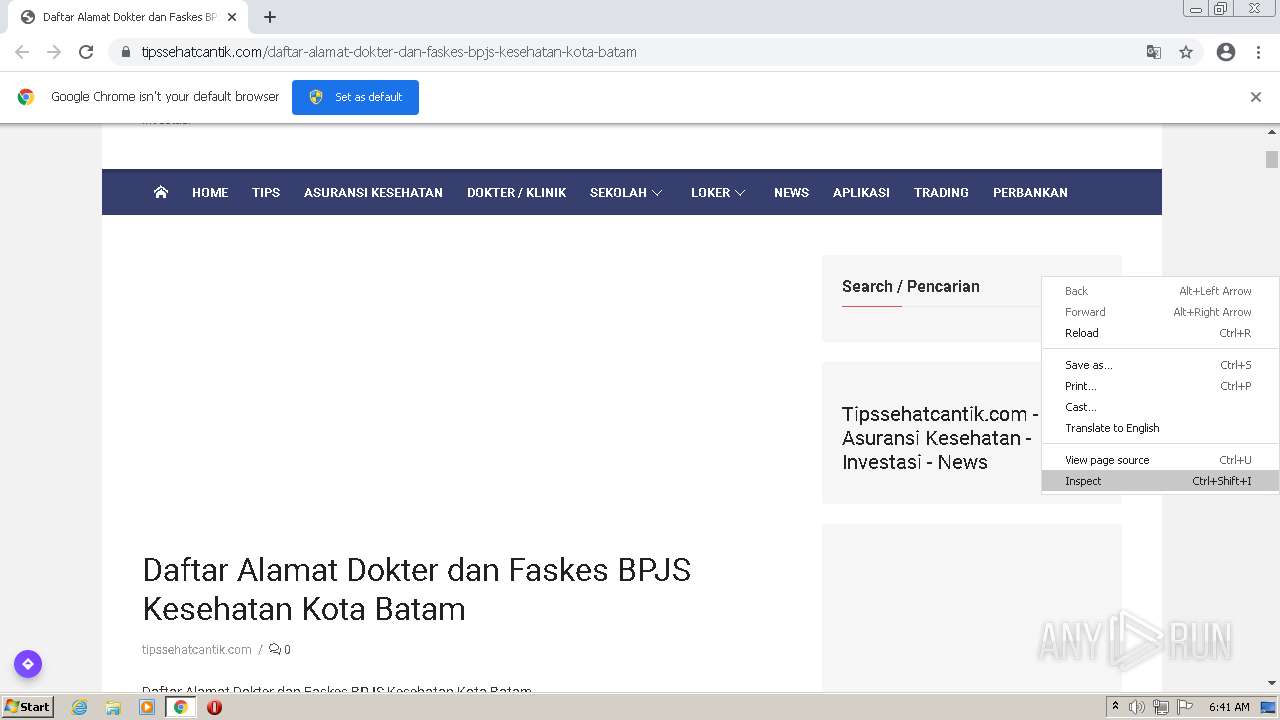Choose Print... in context menu
Image resolution: width=1280 pixels, height=720 pixels.
1160,386
